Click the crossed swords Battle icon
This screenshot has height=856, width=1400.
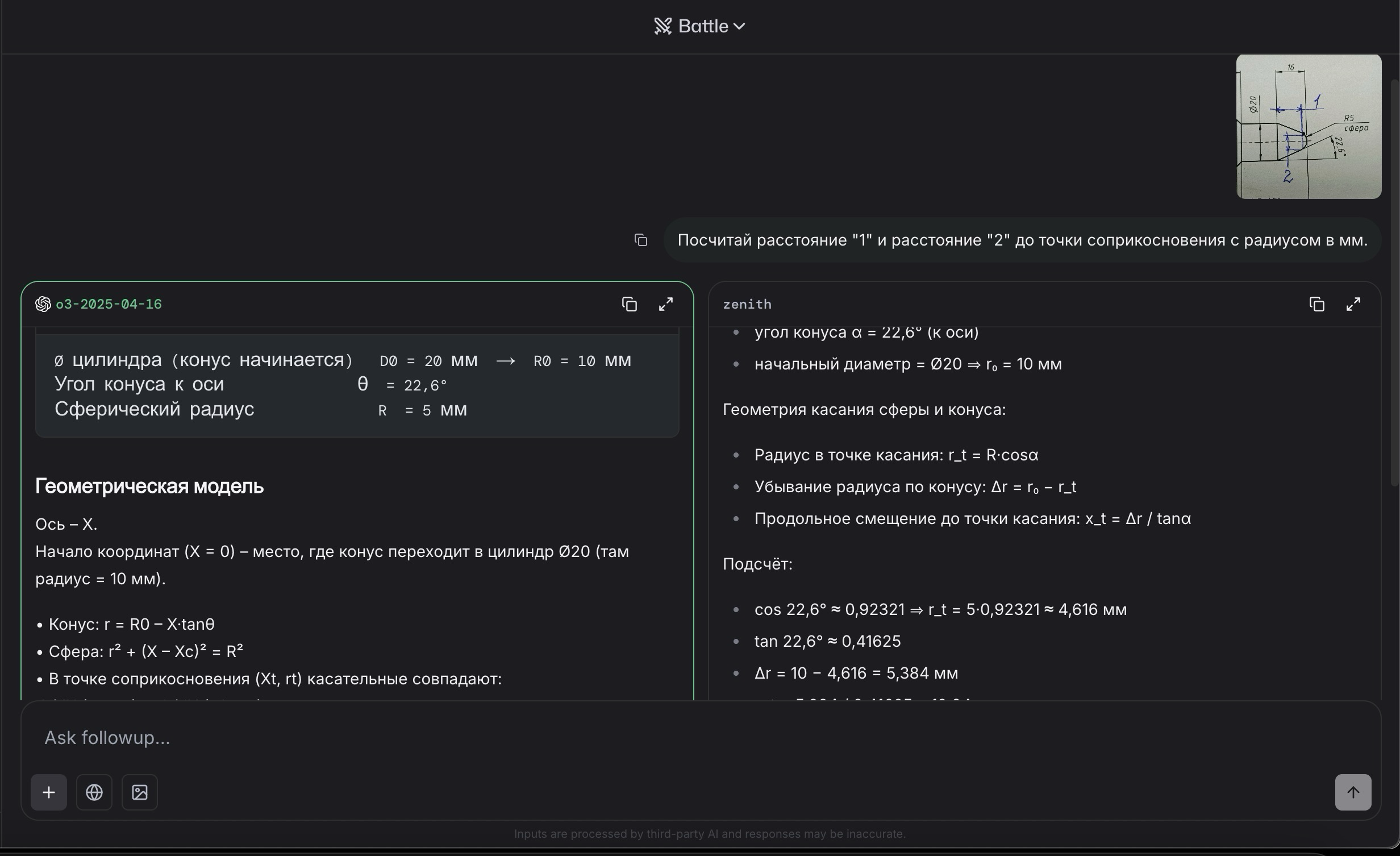tap(663, 26)
